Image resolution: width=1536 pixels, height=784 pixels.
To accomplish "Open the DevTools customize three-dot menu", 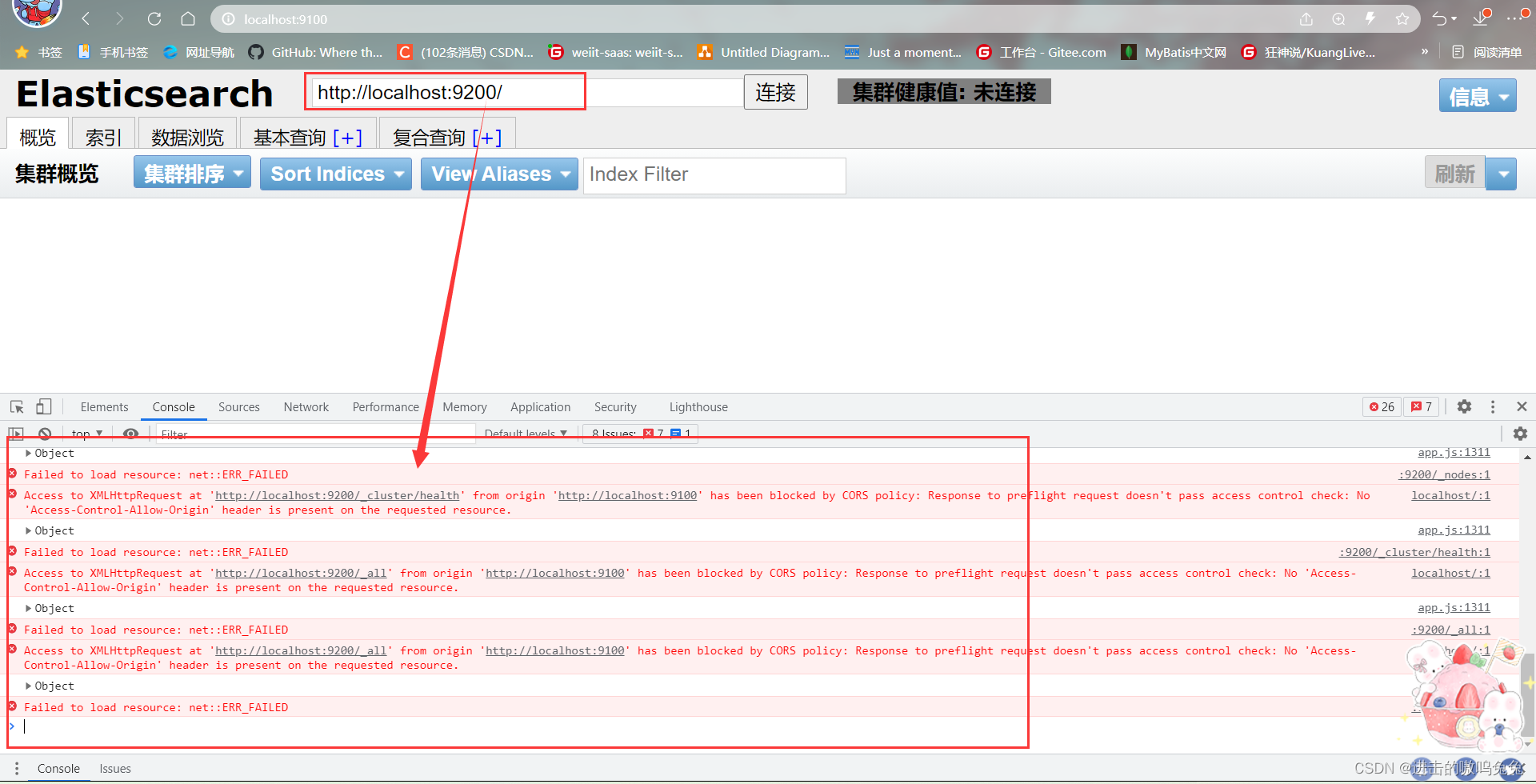I will coord(1493,406).
